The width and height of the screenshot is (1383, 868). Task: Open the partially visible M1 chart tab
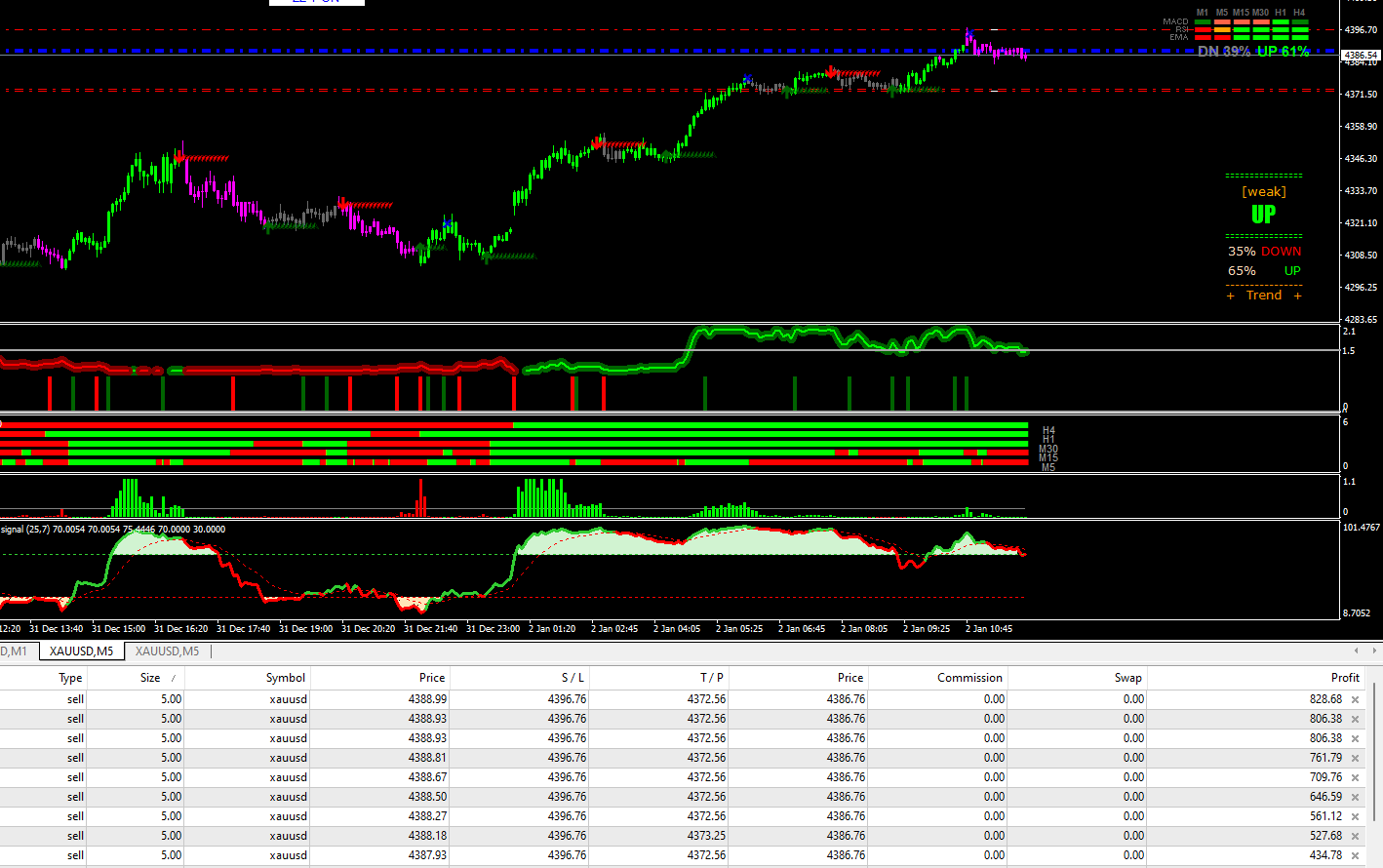pos(16,651)
